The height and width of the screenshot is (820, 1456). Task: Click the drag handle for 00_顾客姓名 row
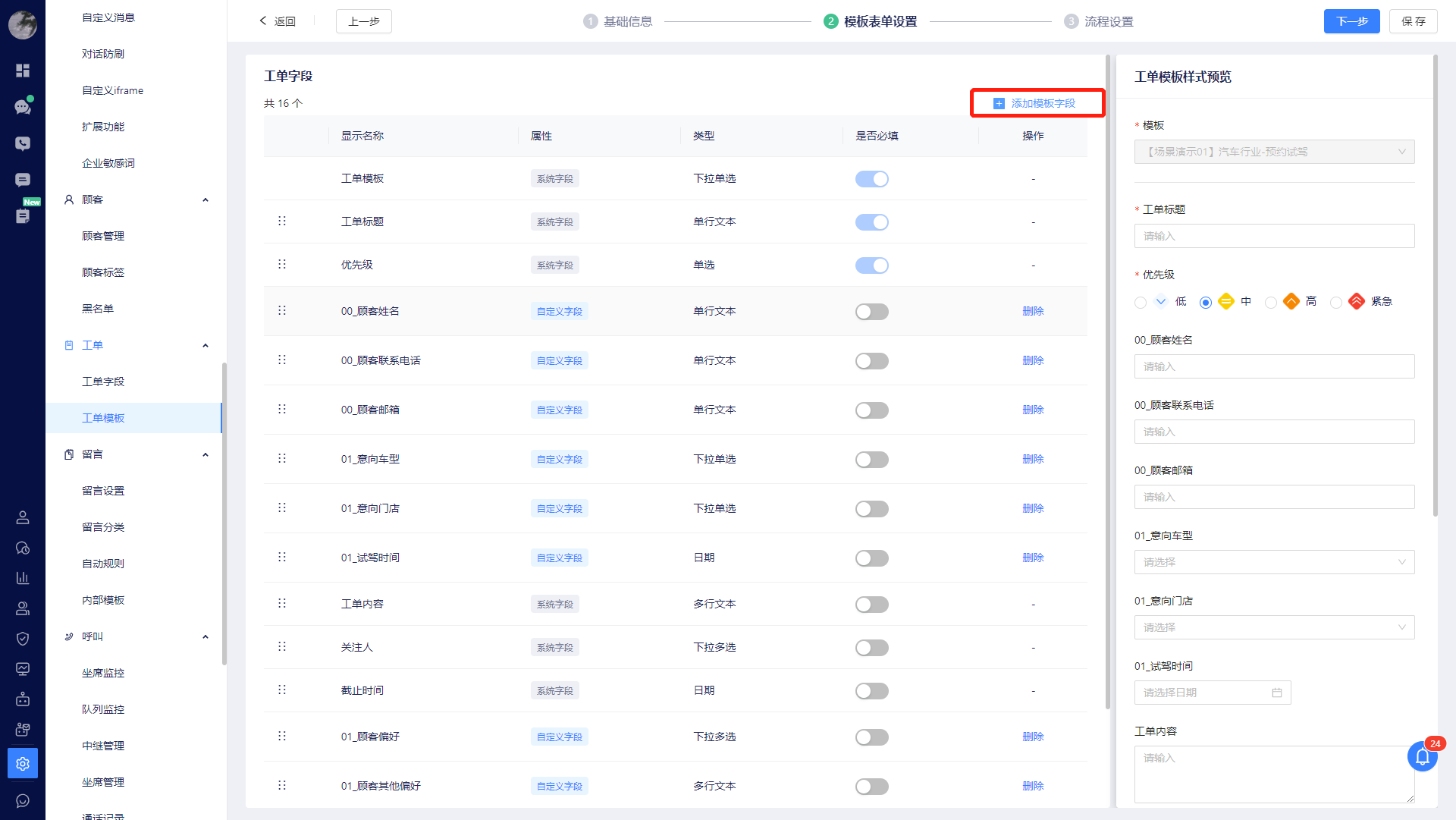click(282, 311)
